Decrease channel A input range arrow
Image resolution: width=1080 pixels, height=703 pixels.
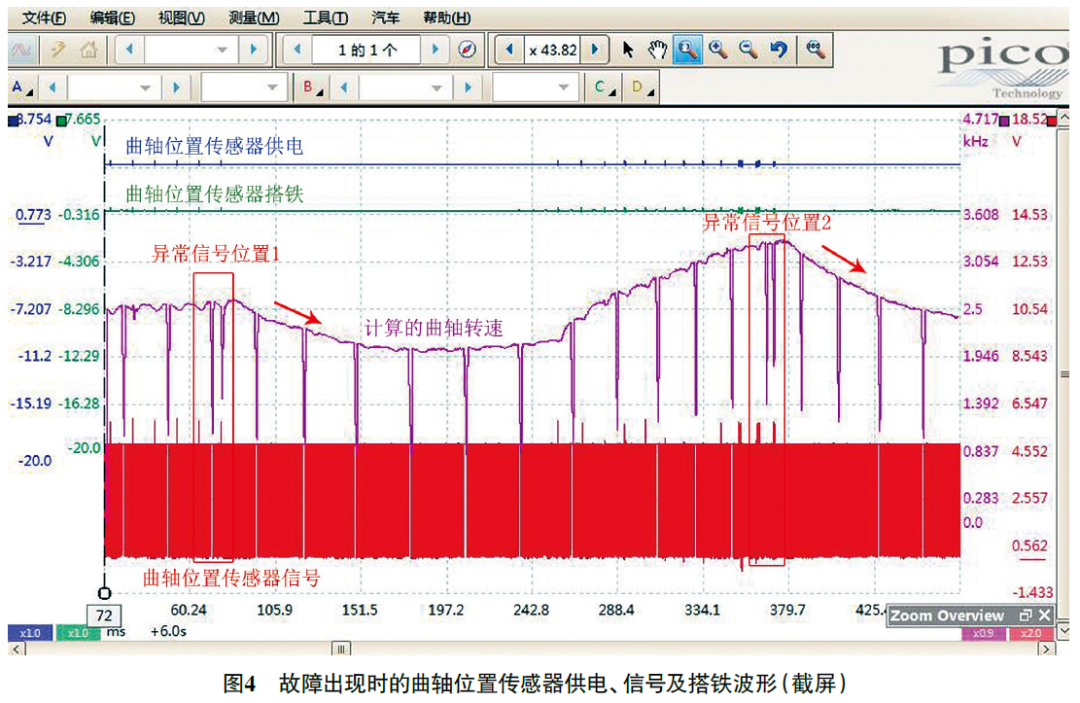point(52,88)
